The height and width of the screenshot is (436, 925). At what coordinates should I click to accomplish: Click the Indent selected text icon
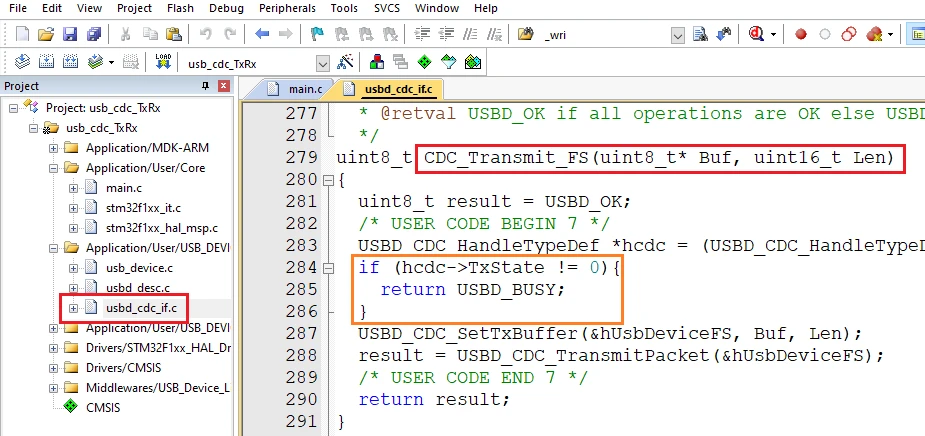click(x=422, y=34)
